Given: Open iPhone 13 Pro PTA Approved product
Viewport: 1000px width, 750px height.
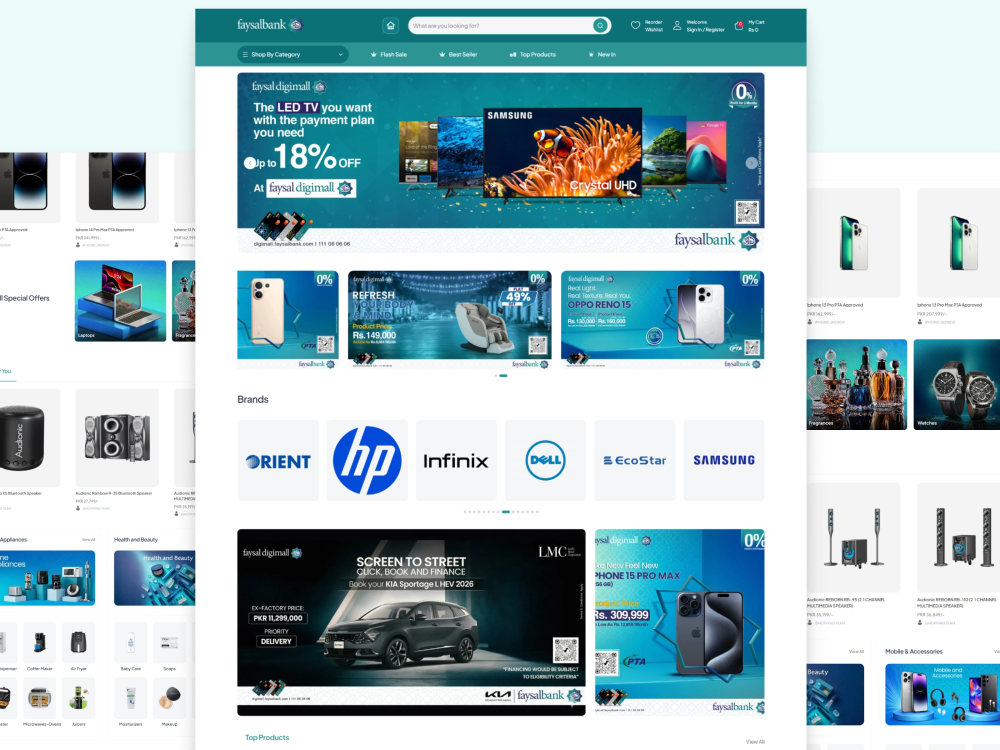Looking at the screenshot, I should point(853,256).
